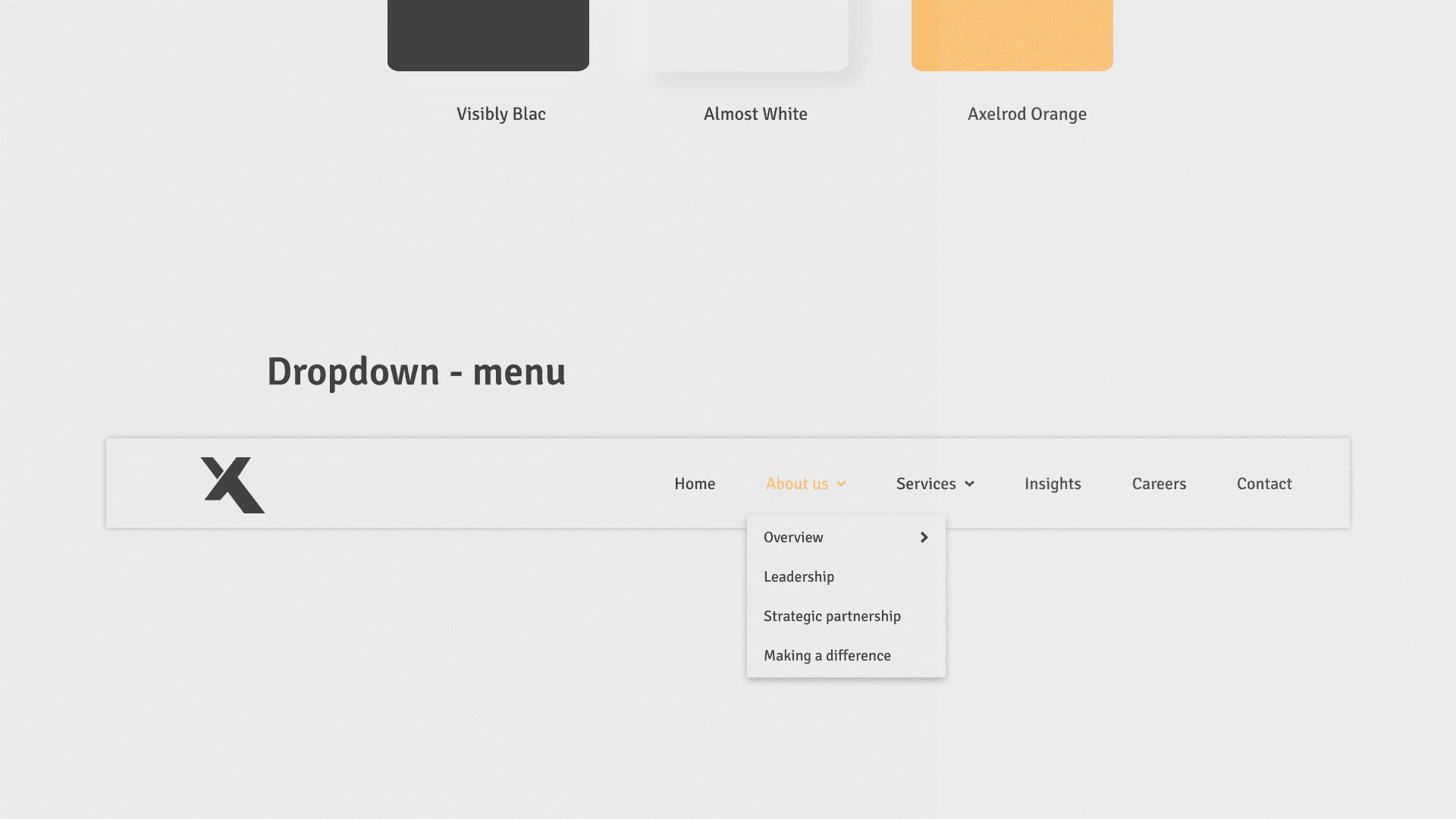Click chevron next to About us
1456x819 pixels.
tap(841, 484)
